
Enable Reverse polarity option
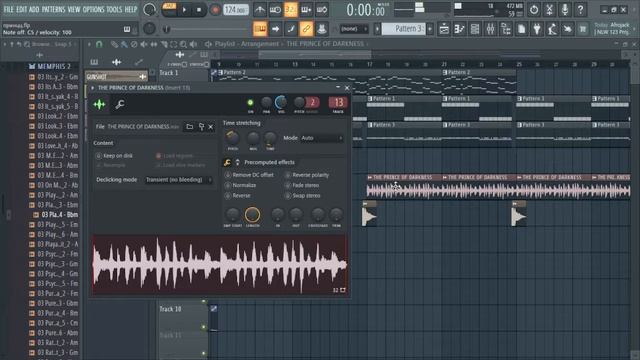(307, 175)
